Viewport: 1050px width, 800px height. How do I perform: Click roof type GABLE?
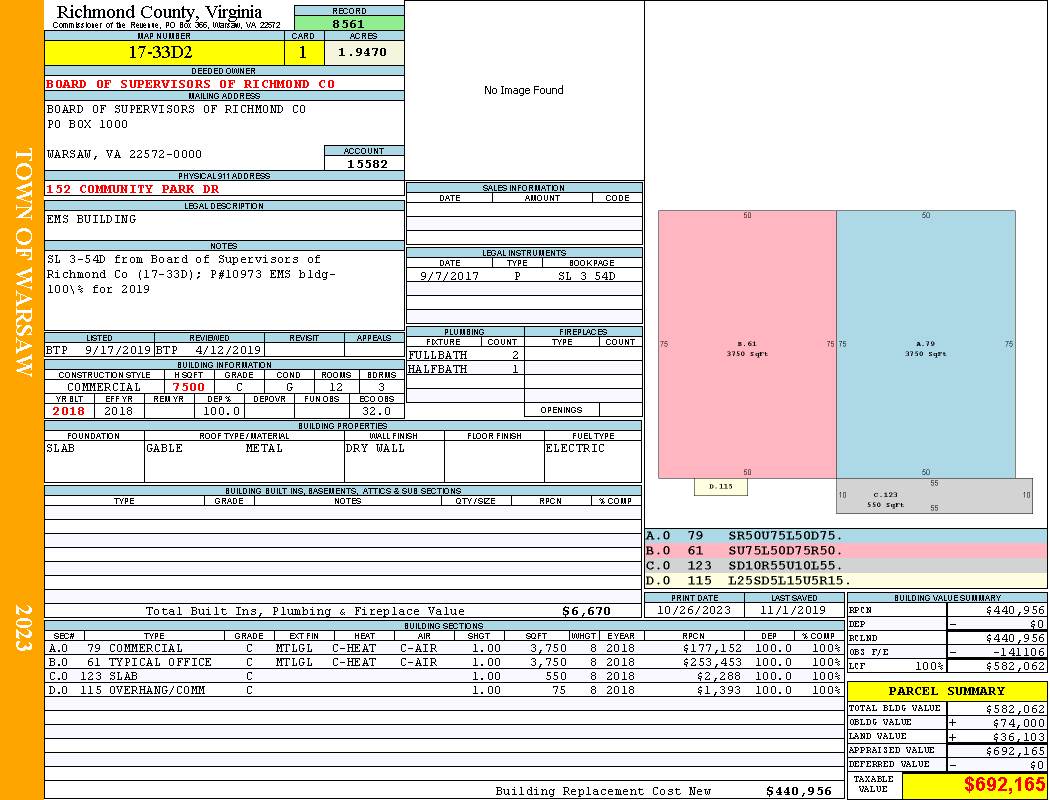(x=164, y=449)
